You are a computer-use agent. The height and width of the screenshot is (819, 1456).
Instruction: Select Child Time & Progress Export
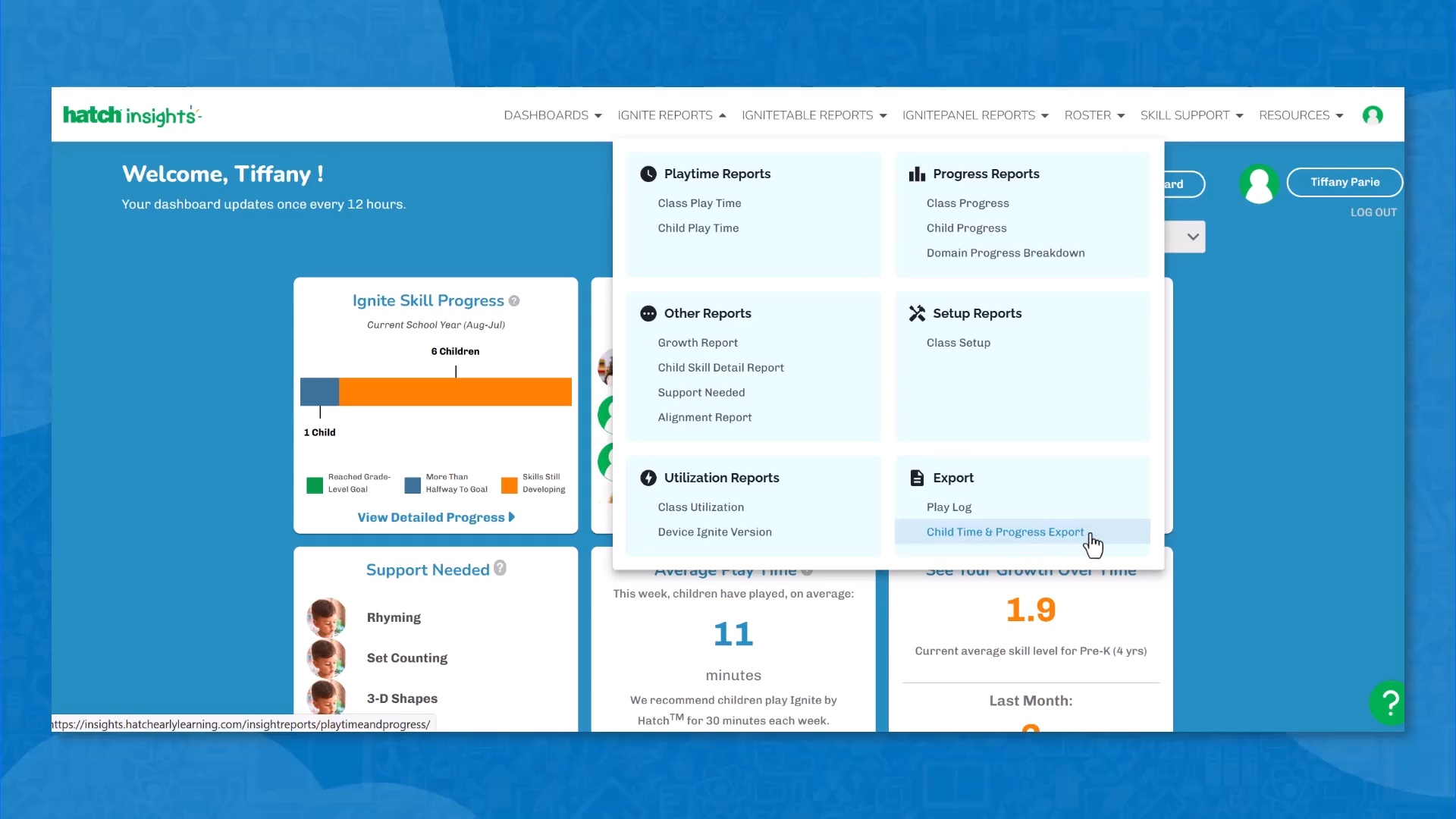click(1022, 532)
